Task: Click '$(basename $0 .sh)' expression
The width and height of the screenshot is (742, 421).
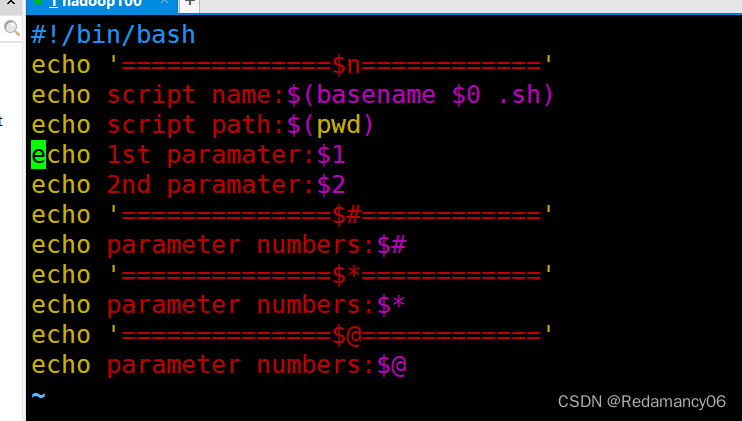Action: 420,95
